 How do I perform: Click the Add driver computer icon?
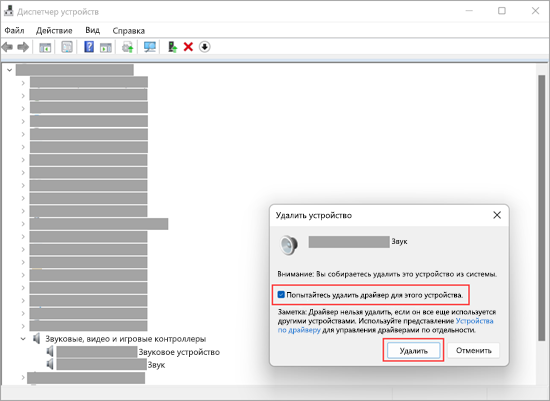click(x=173, y=47)
